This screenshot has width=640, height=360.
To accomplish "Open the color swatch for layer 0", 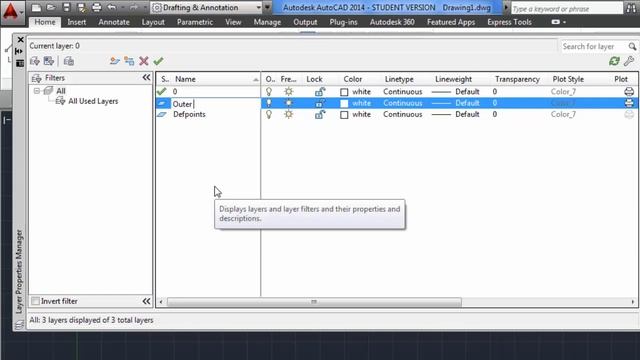I will [344, 92].
